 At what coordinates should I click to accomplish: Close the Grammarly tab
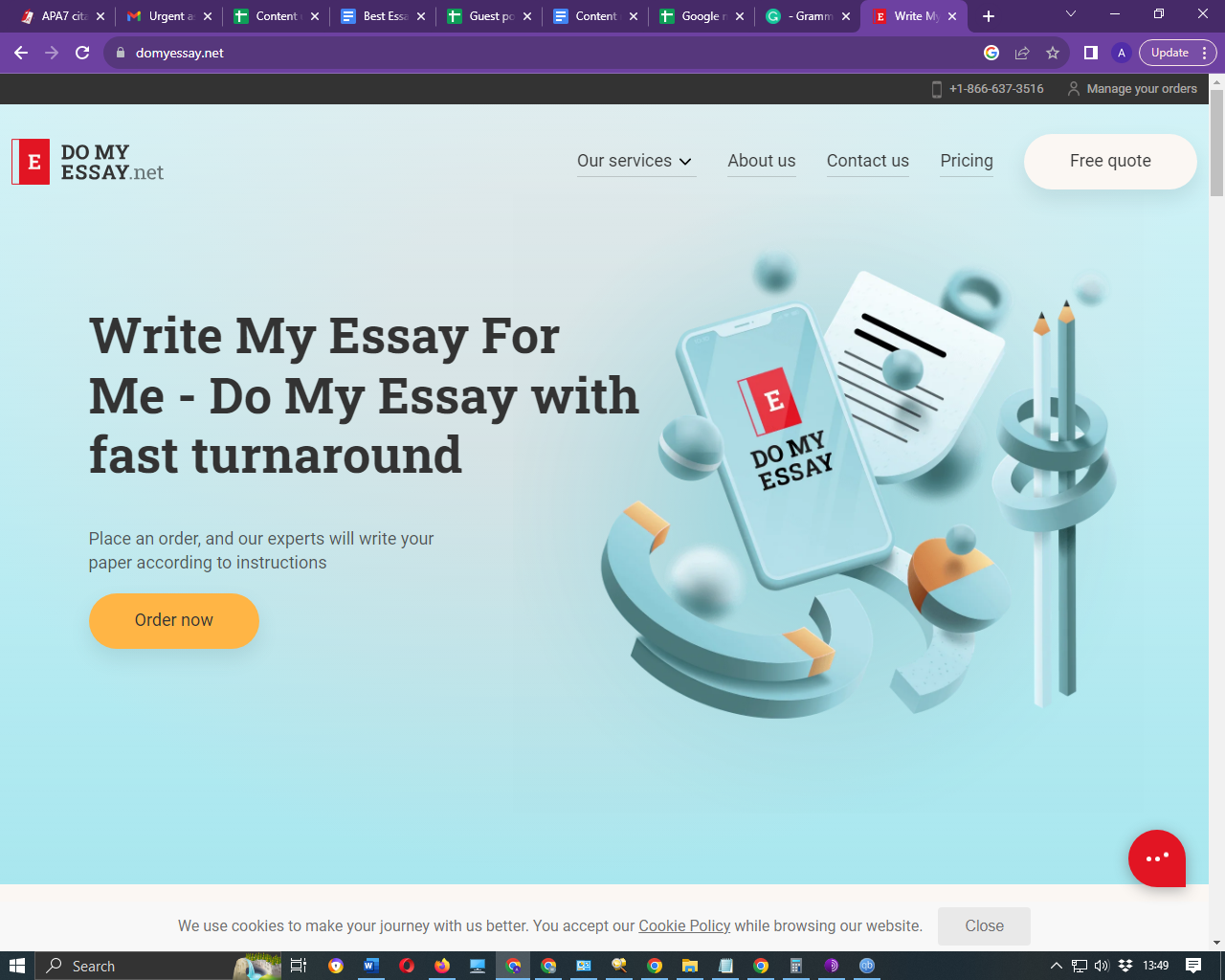pos(846,16)
